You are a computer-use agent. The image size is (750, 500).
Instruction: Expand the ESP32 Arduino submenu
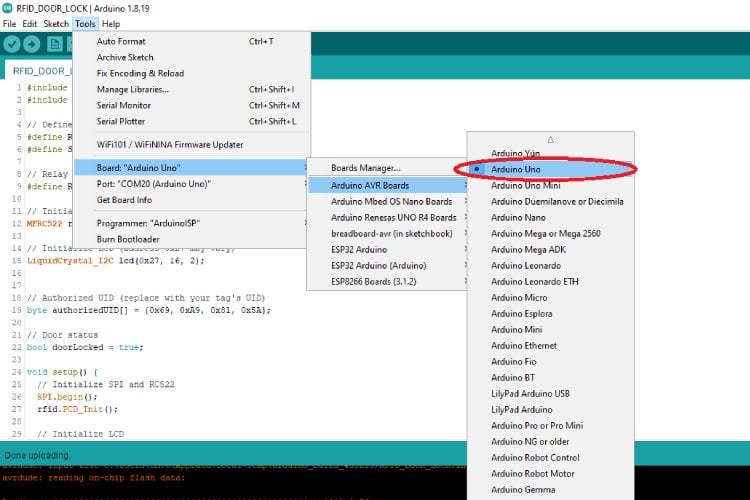(x=388, y=250)
